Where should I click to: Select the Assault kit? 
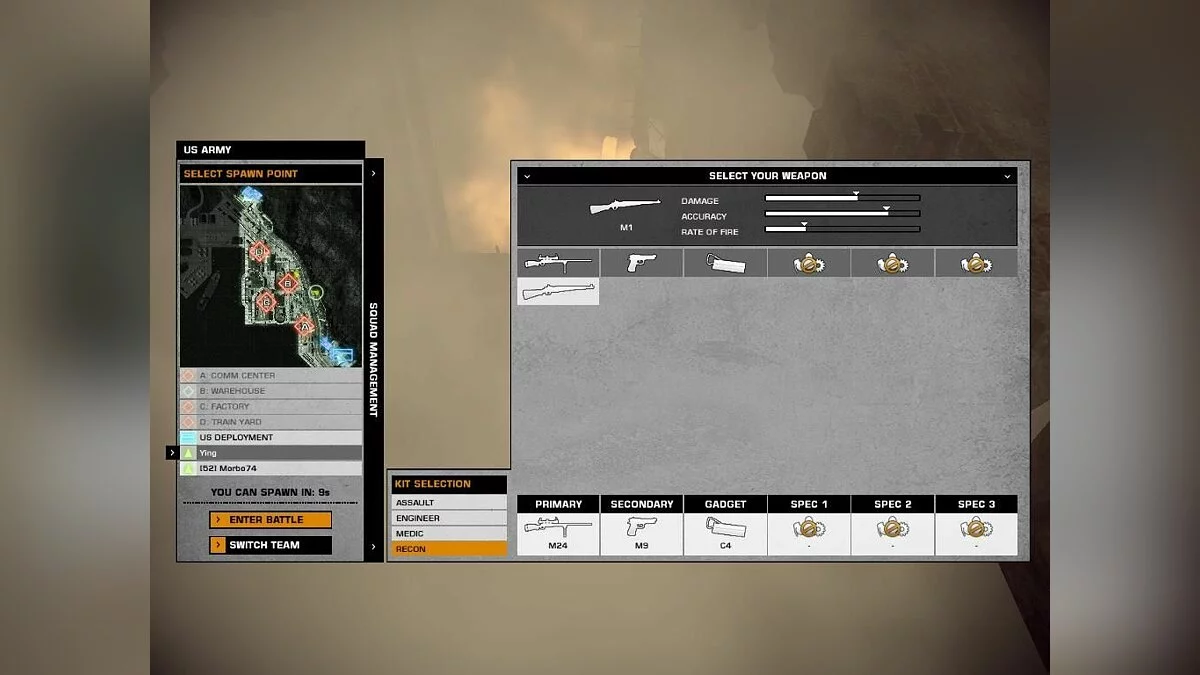[x=448, y=502]
